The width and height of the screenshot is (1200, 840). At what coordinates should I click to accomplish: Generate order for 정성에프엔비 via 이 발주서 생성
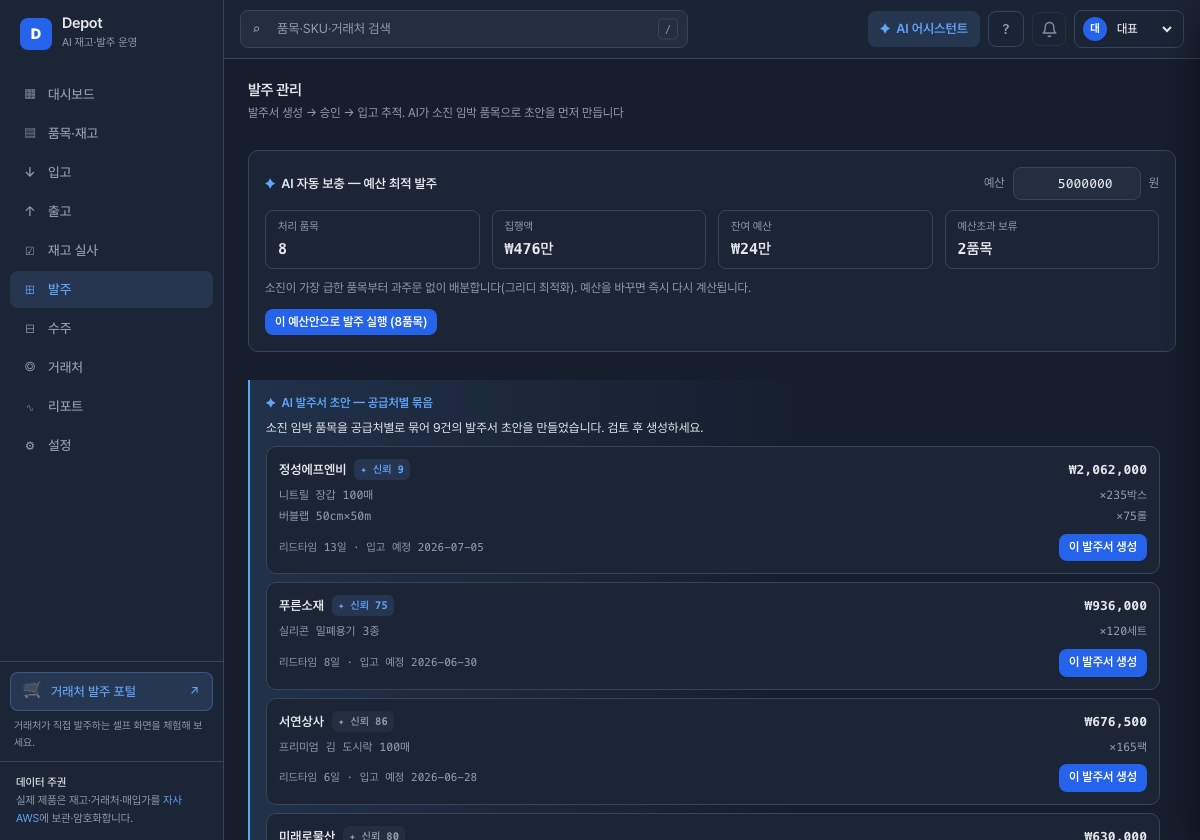click(1103, 547)
